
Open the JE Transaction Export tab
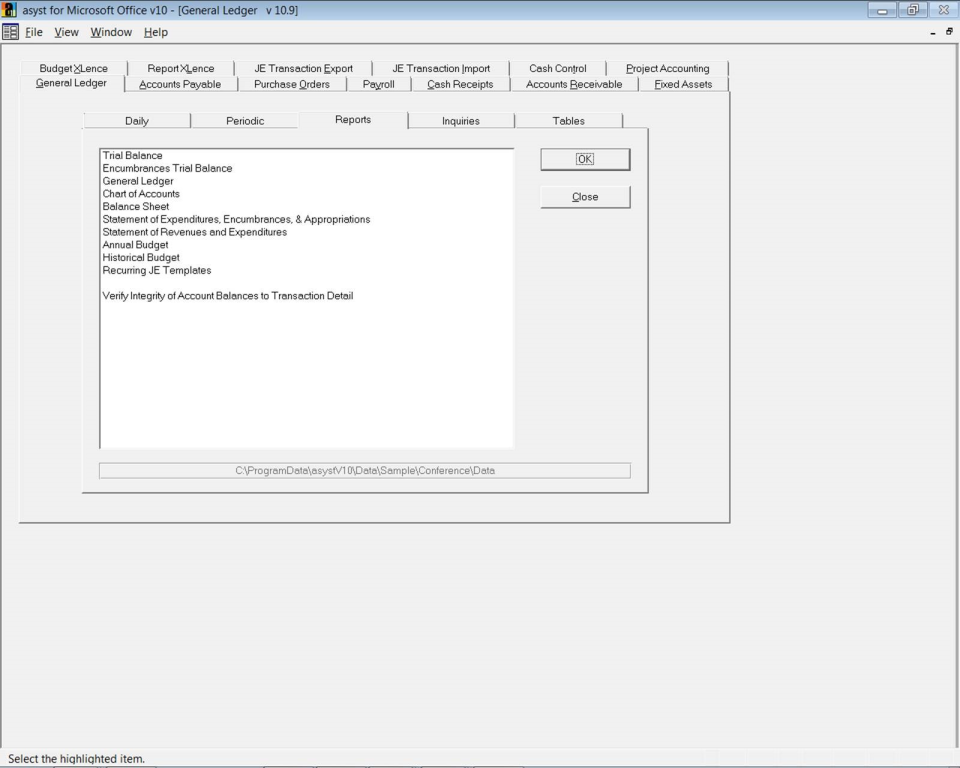(x=304, y=69)
